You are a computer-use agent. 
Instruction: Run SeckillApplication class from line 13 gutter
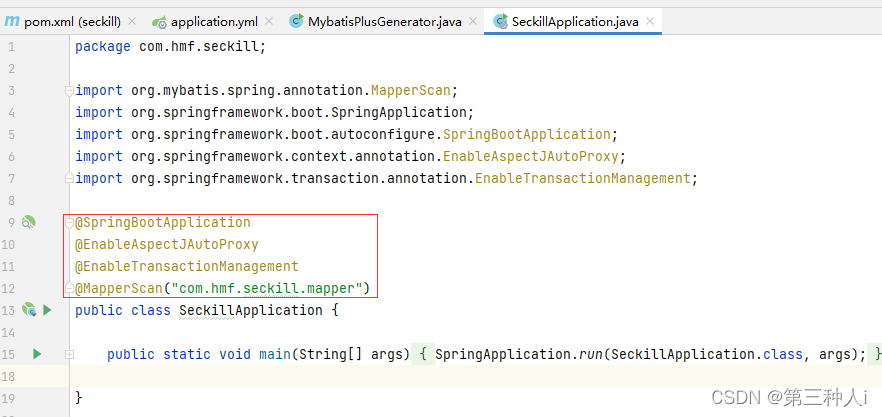coord(48,310)
